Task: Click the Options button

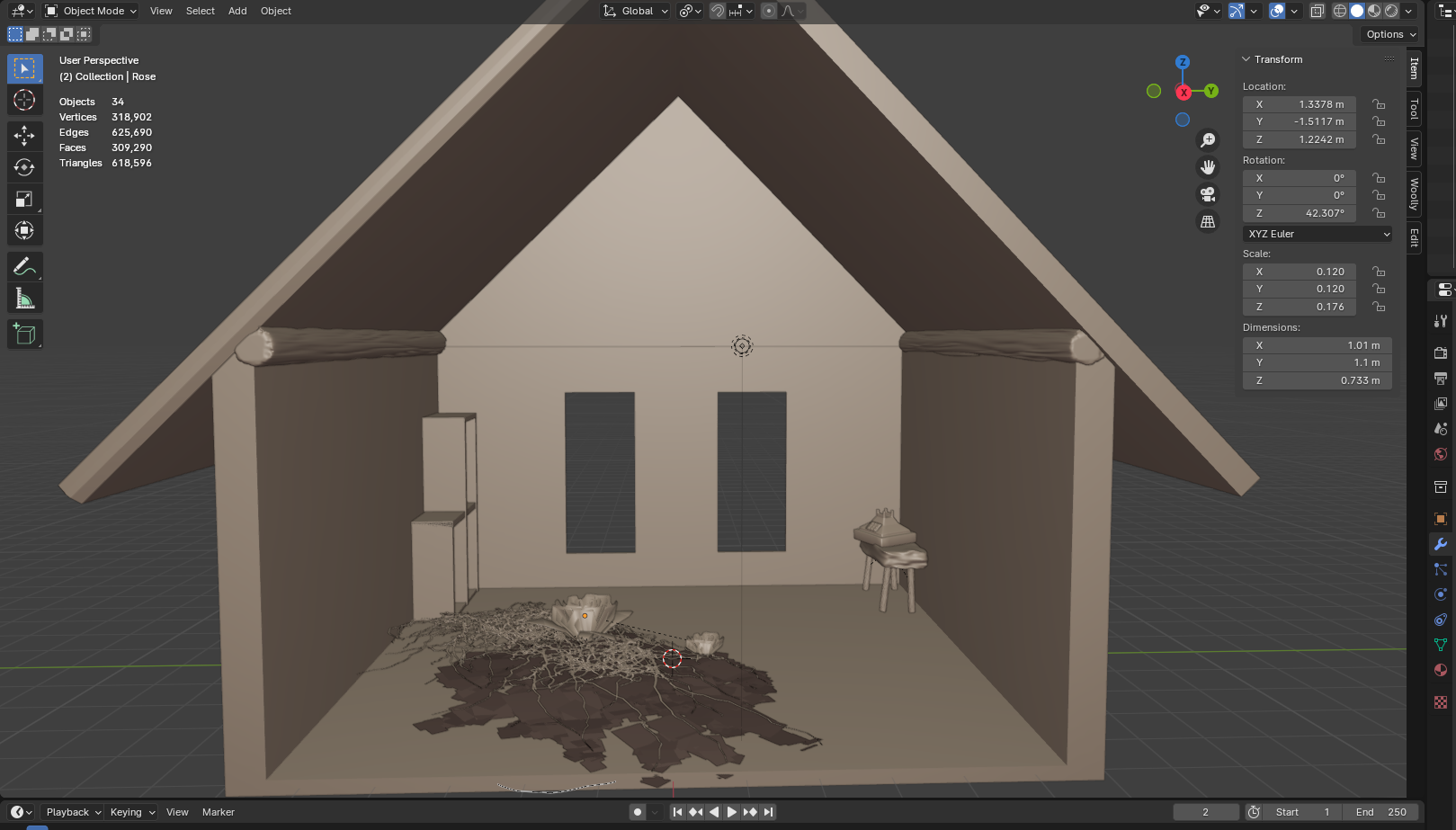Action: tap(1389, 34)
